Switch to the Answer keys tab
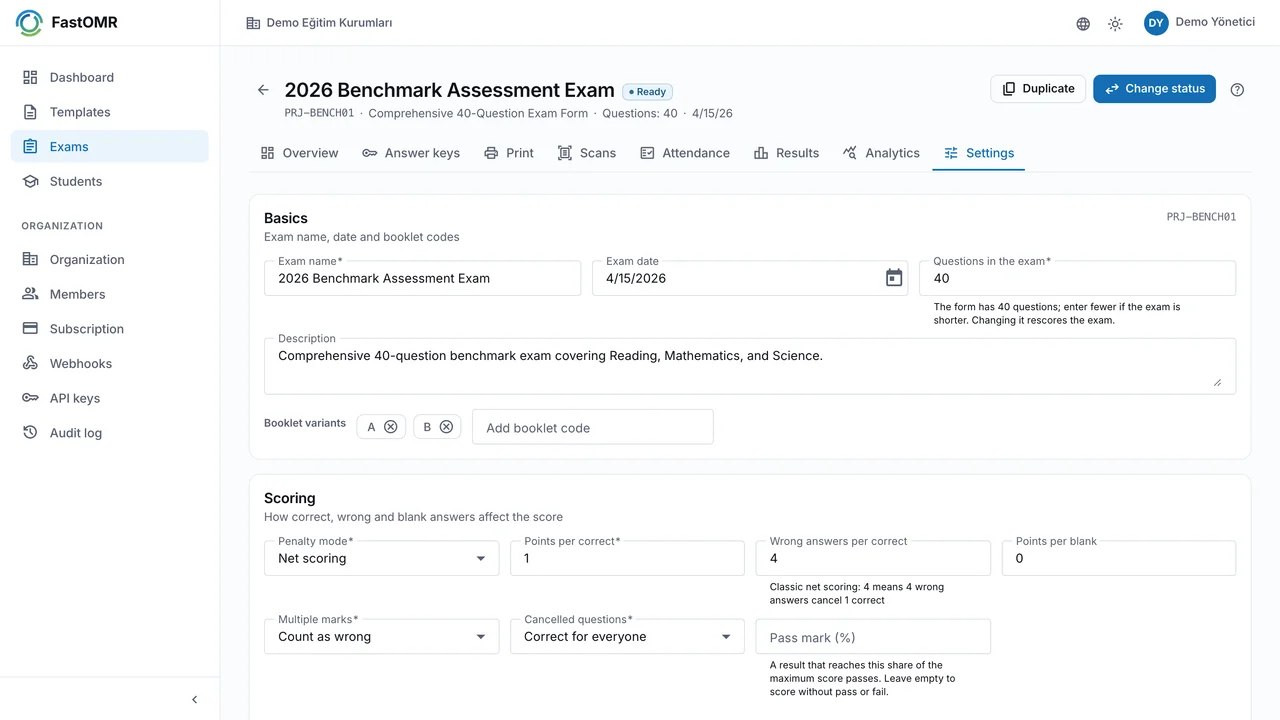 coord(411,153)
